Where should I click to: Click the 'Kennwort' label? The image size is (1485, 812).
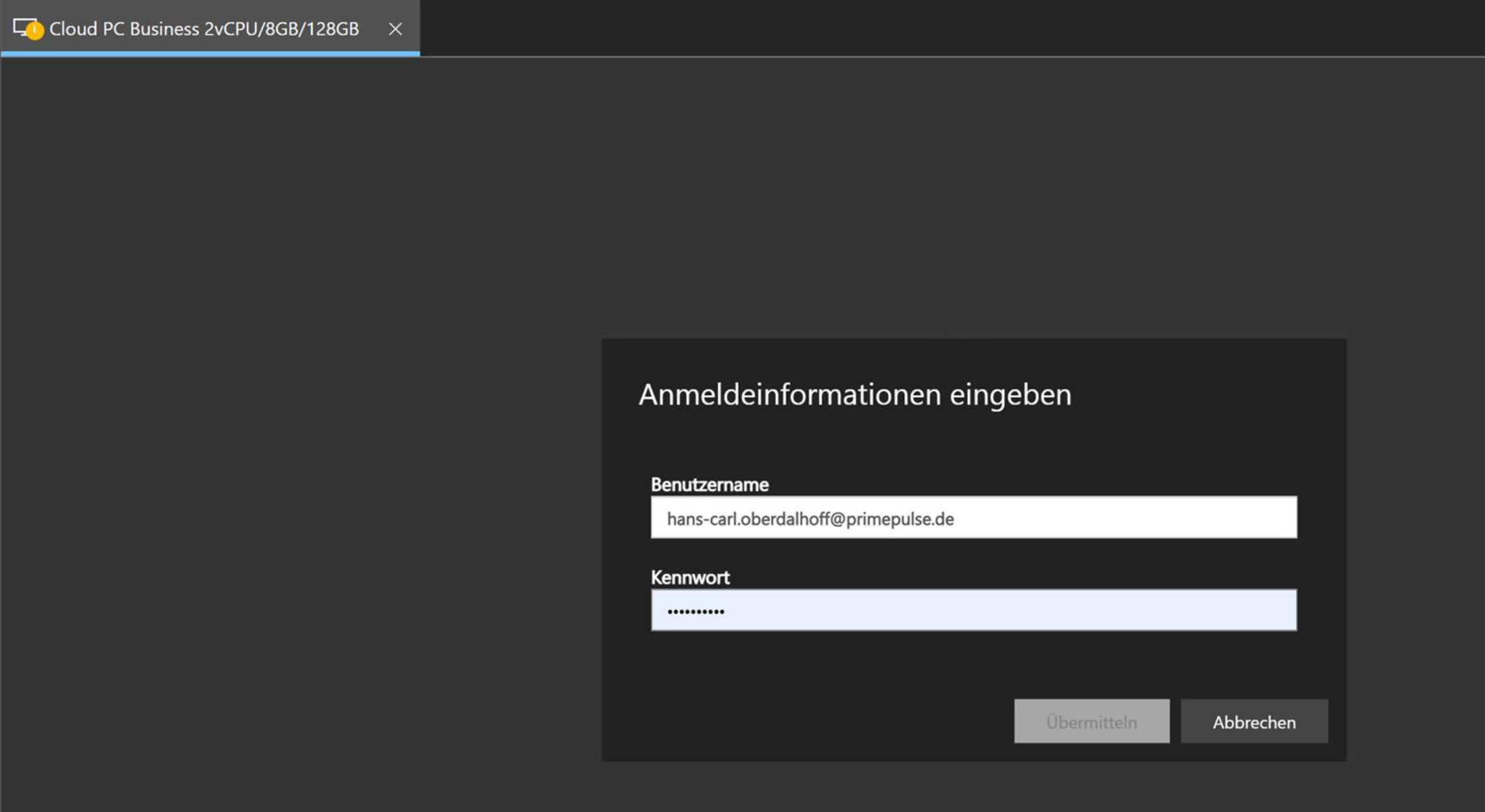[x=690, y=577]
